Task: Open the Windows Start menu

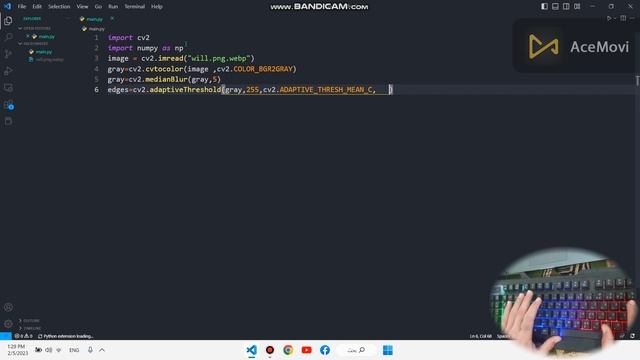Action: pyautogui.click(x=388, y=350)
